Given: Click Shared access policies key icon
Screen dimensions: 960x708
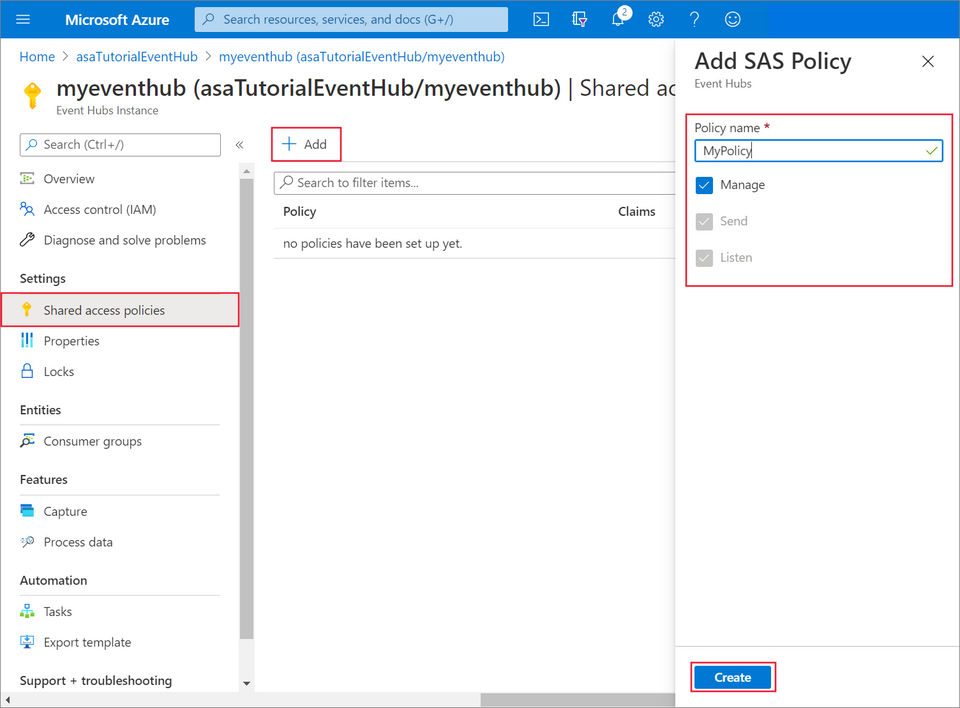Looking at the screenshot, I should point(27,310).
